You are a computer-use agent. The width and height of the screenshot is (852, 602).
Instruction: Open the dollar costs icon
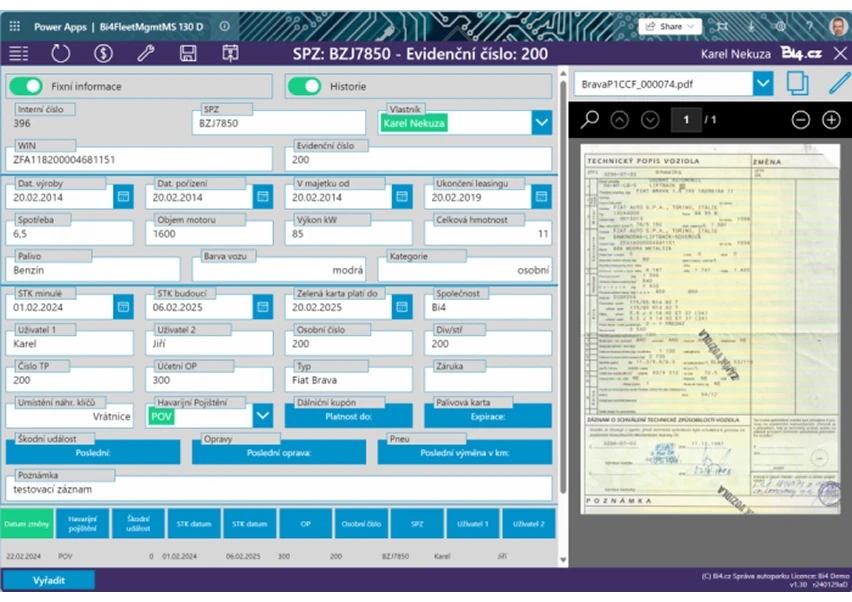(x=103, y=54)
